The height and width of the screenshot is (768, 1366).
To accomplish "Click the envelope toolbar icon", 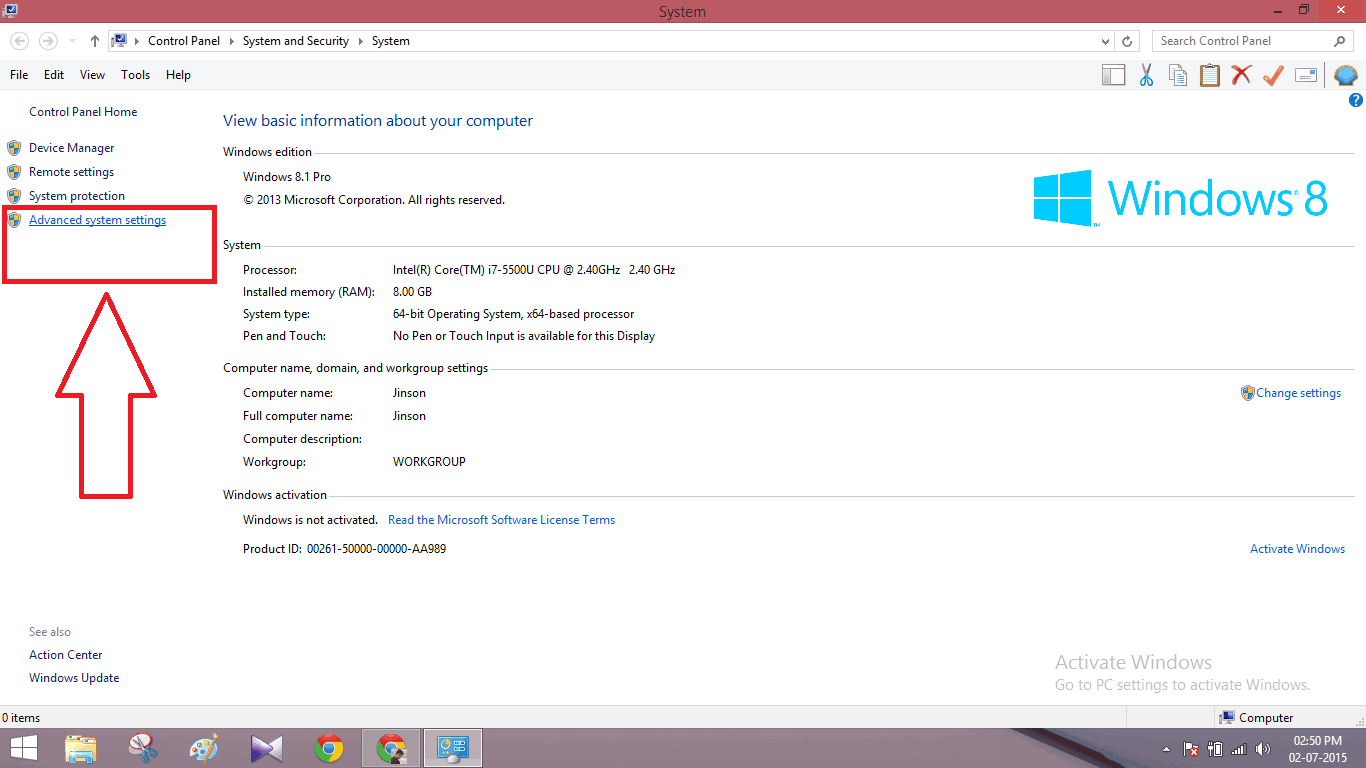I will tap(1305, 75).
